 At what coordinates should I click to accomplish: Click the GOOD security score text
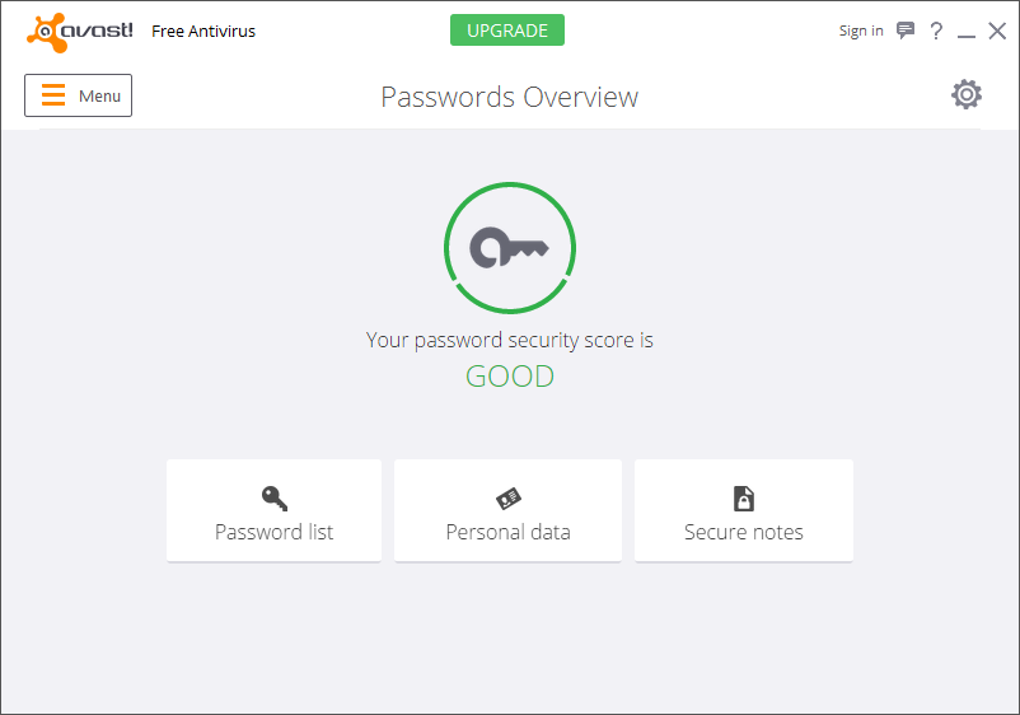tap(510, 376)
